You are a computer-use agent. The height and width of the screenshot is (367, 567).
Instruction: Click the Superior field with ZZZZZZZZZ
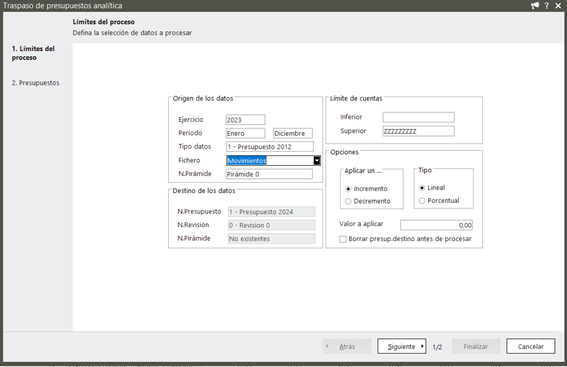click(418, 131)
